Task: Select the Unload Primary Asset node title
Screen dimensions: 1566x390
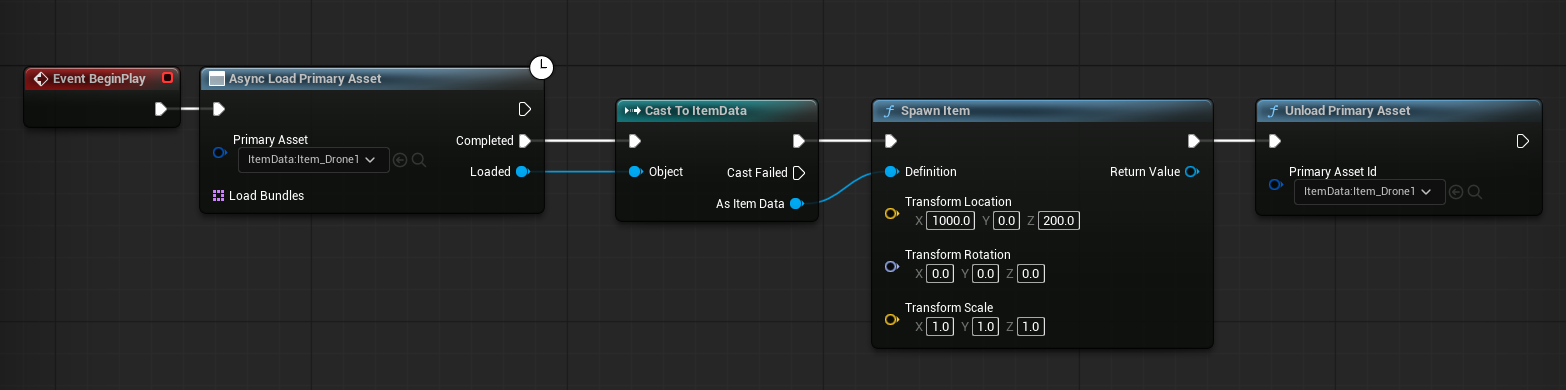Action: [1348, 111]
